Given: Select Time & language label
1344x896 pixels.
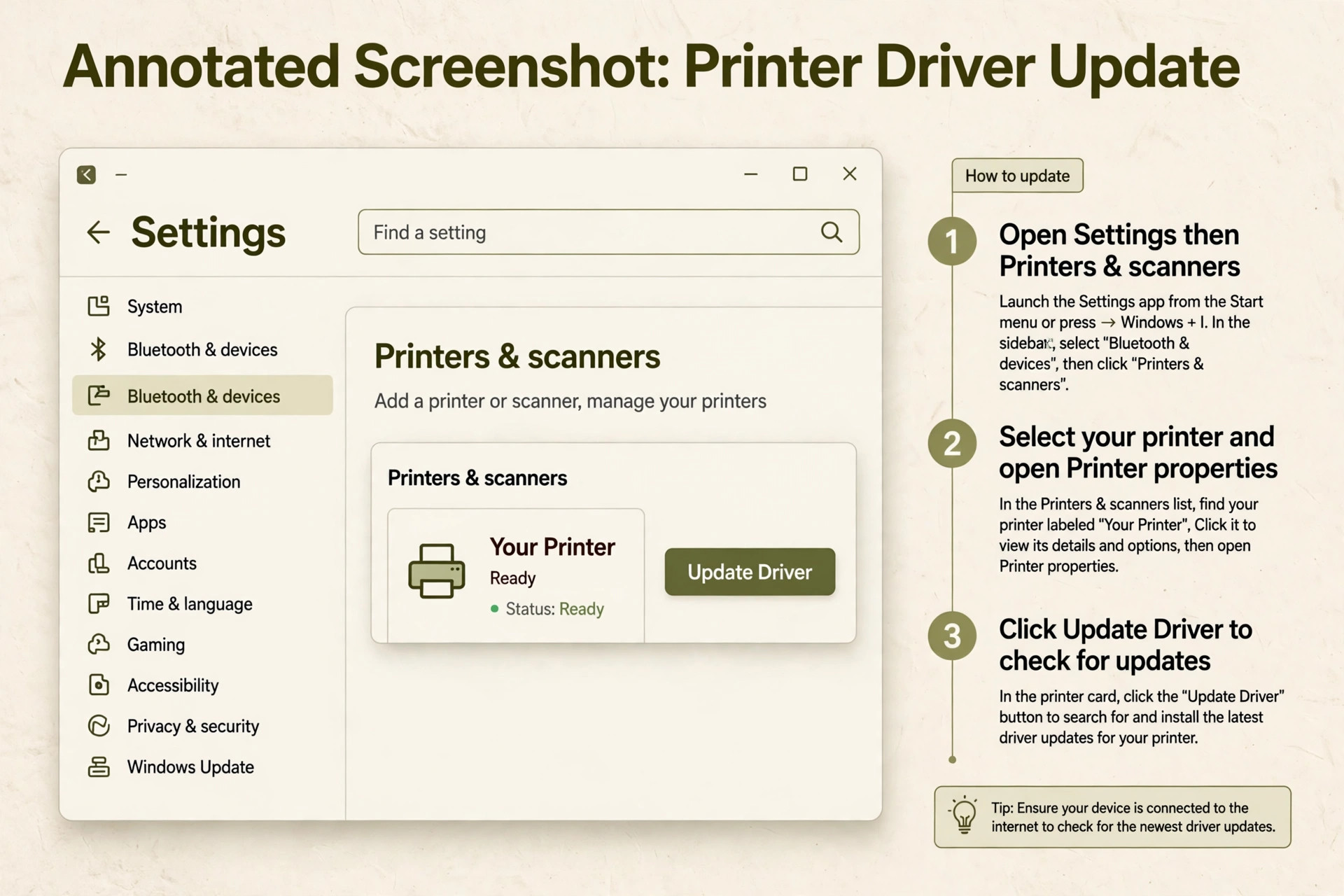Looking at the screenshot, I should (x=190, y=604).
